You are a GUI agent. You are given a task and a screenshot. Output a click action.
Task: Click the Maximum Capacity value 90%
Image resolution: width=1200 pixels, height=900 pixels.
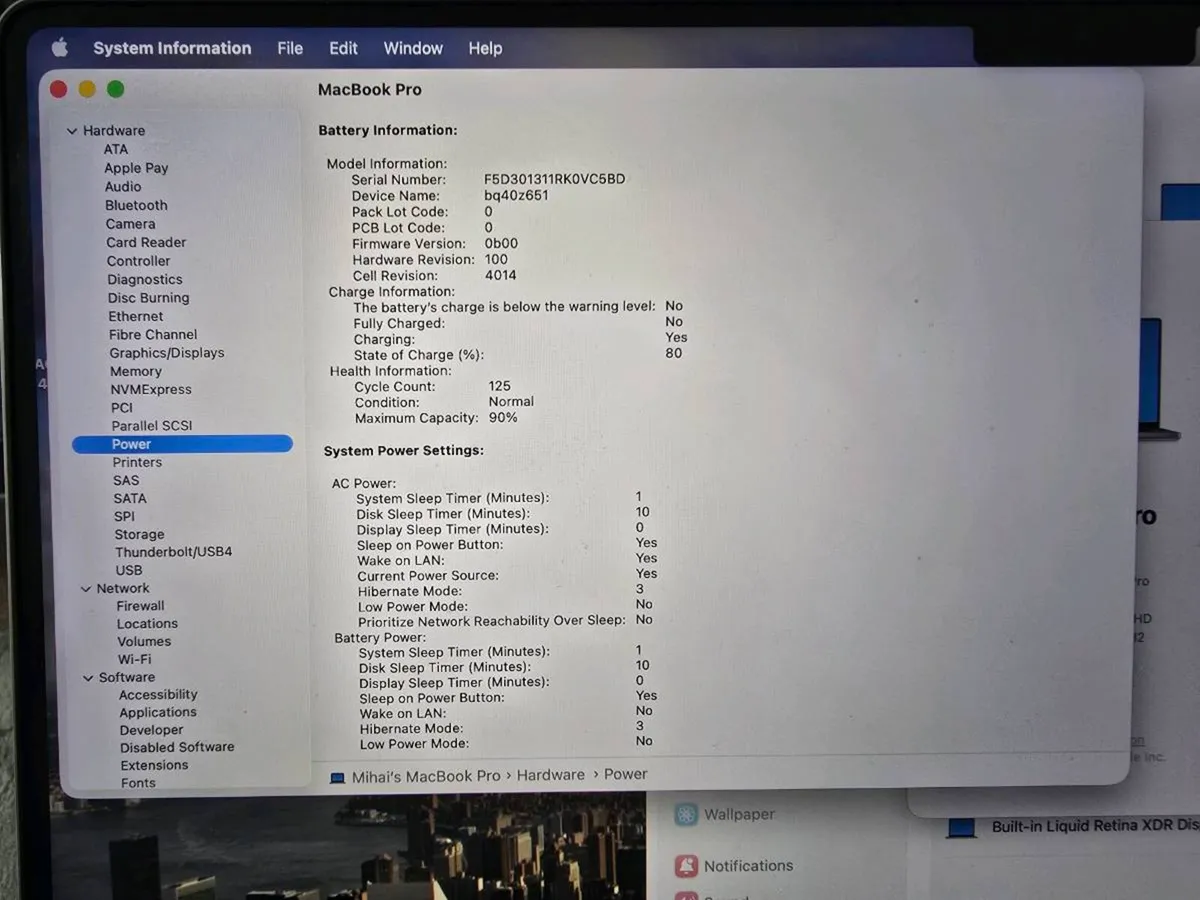pos(503,418)
